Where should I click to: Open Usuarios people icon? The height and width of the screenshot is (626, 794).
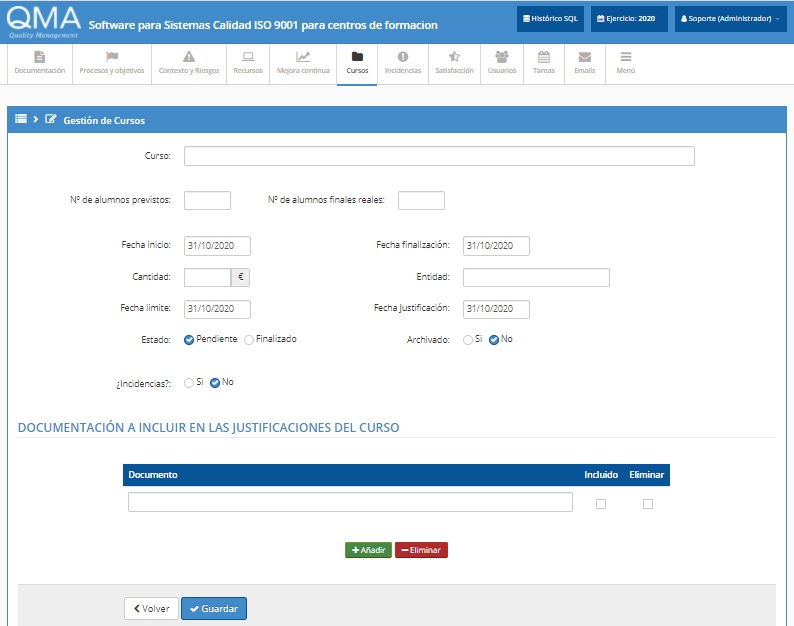click(502, 58)
